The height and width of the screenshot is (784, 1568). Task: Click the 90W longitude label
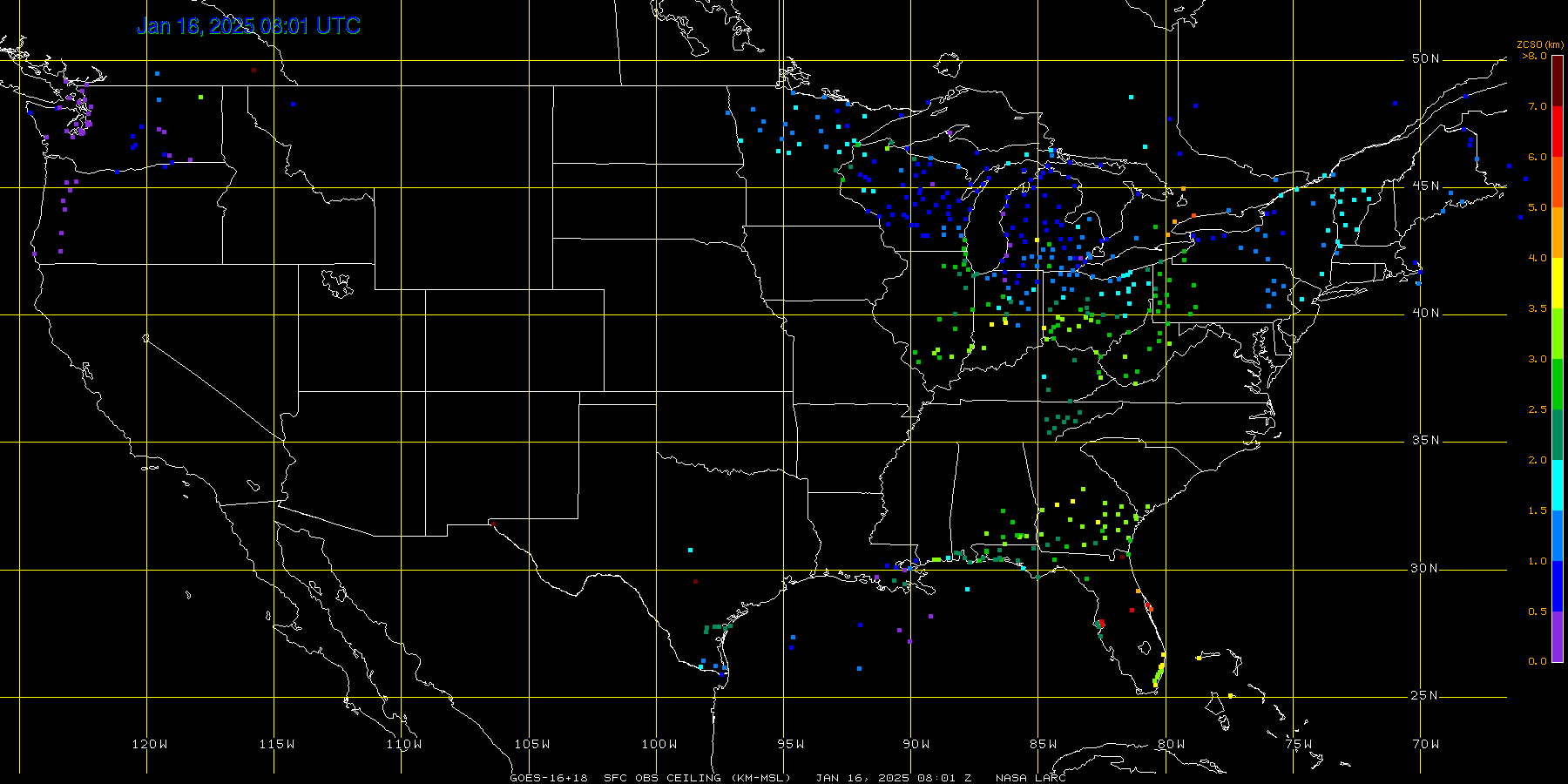coord(916,744)
